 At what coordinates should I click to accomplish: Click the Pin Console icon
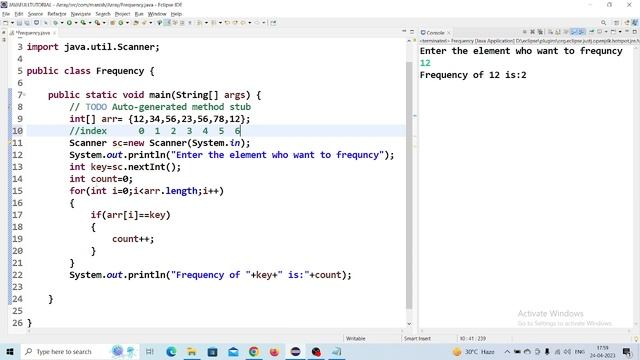click(592, 32)
